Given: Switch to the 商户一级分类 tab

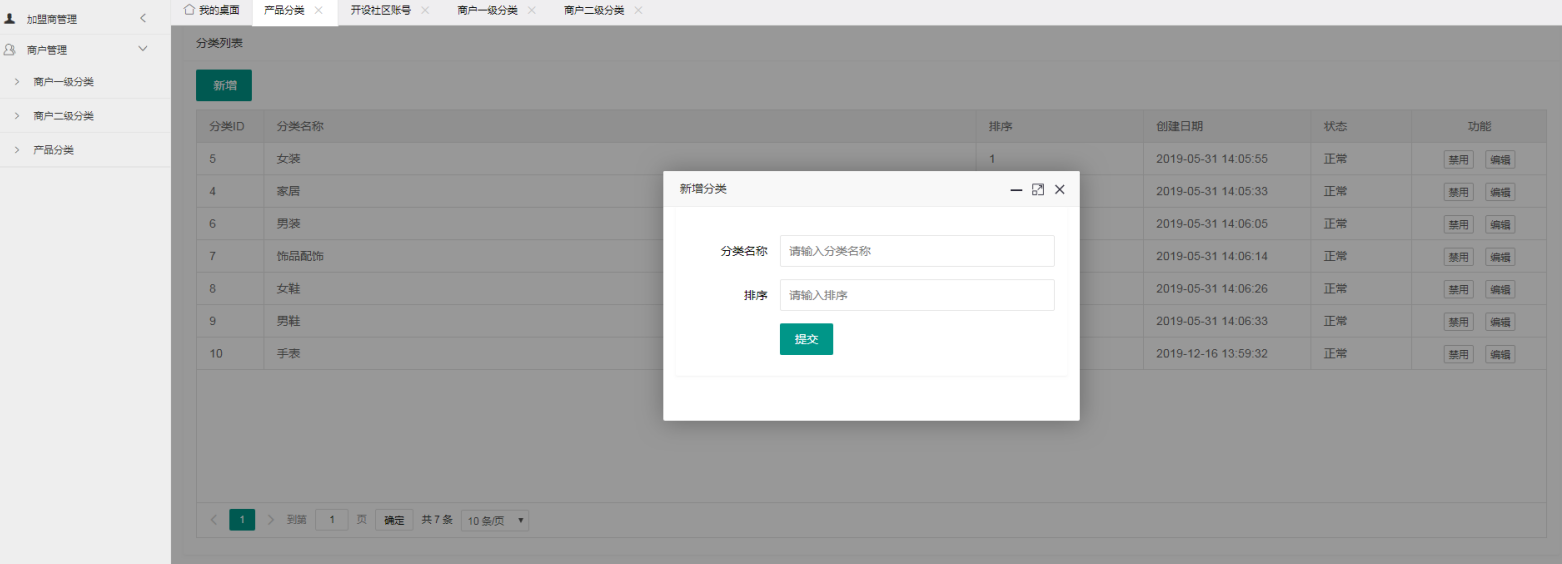Looking at the screenshot, I should (487, 10).
